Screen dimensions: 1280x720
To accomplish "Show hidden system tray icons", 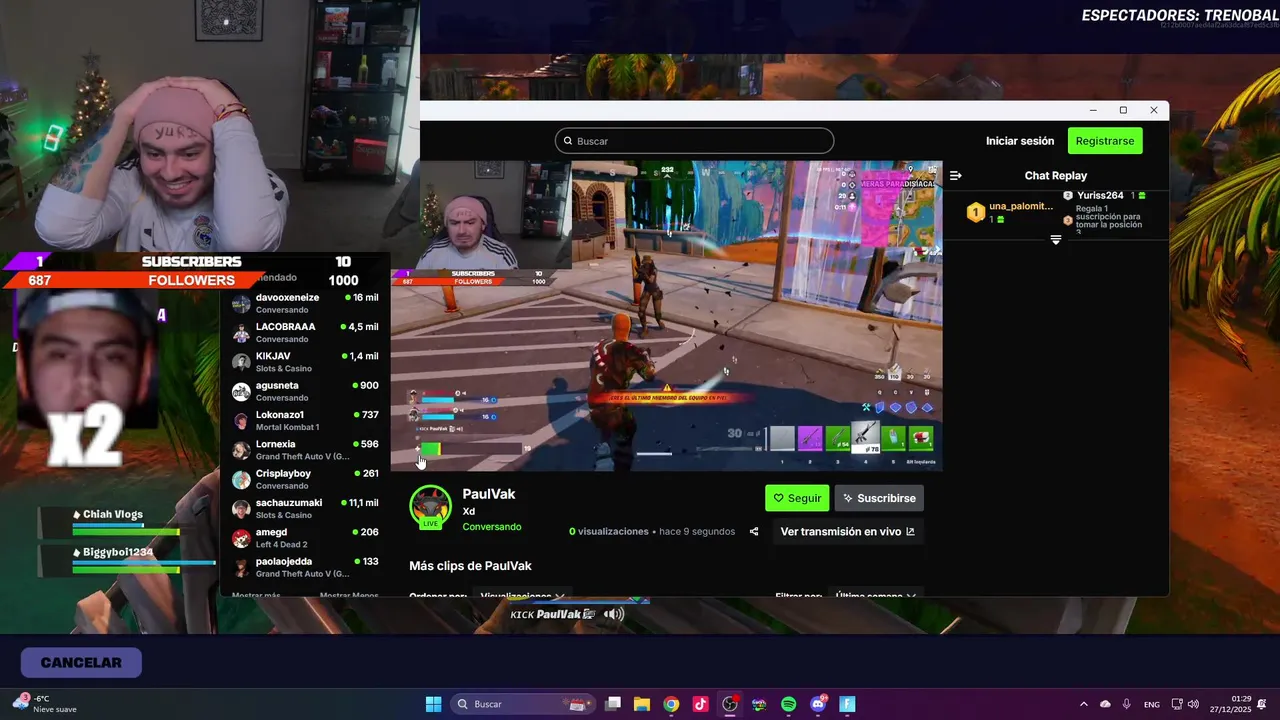I will click(1084, 704).
